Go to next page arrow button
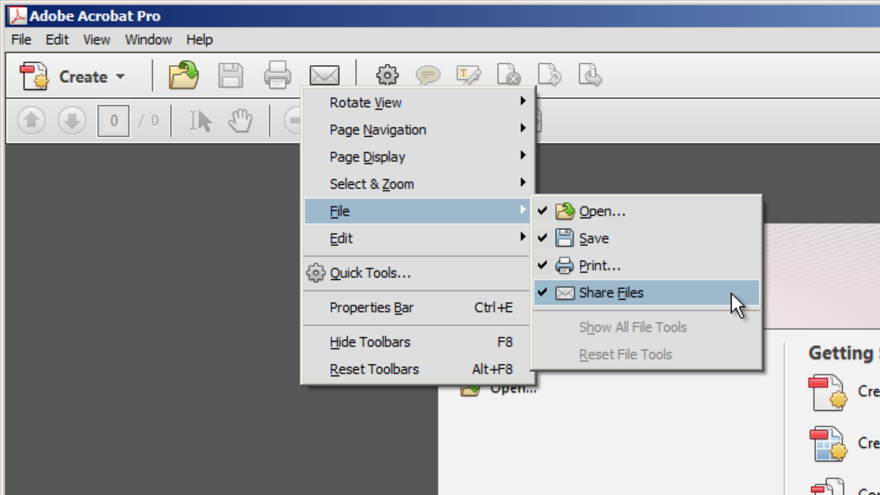The width and height of the screenshot is (880, 495). click(72, 120)
